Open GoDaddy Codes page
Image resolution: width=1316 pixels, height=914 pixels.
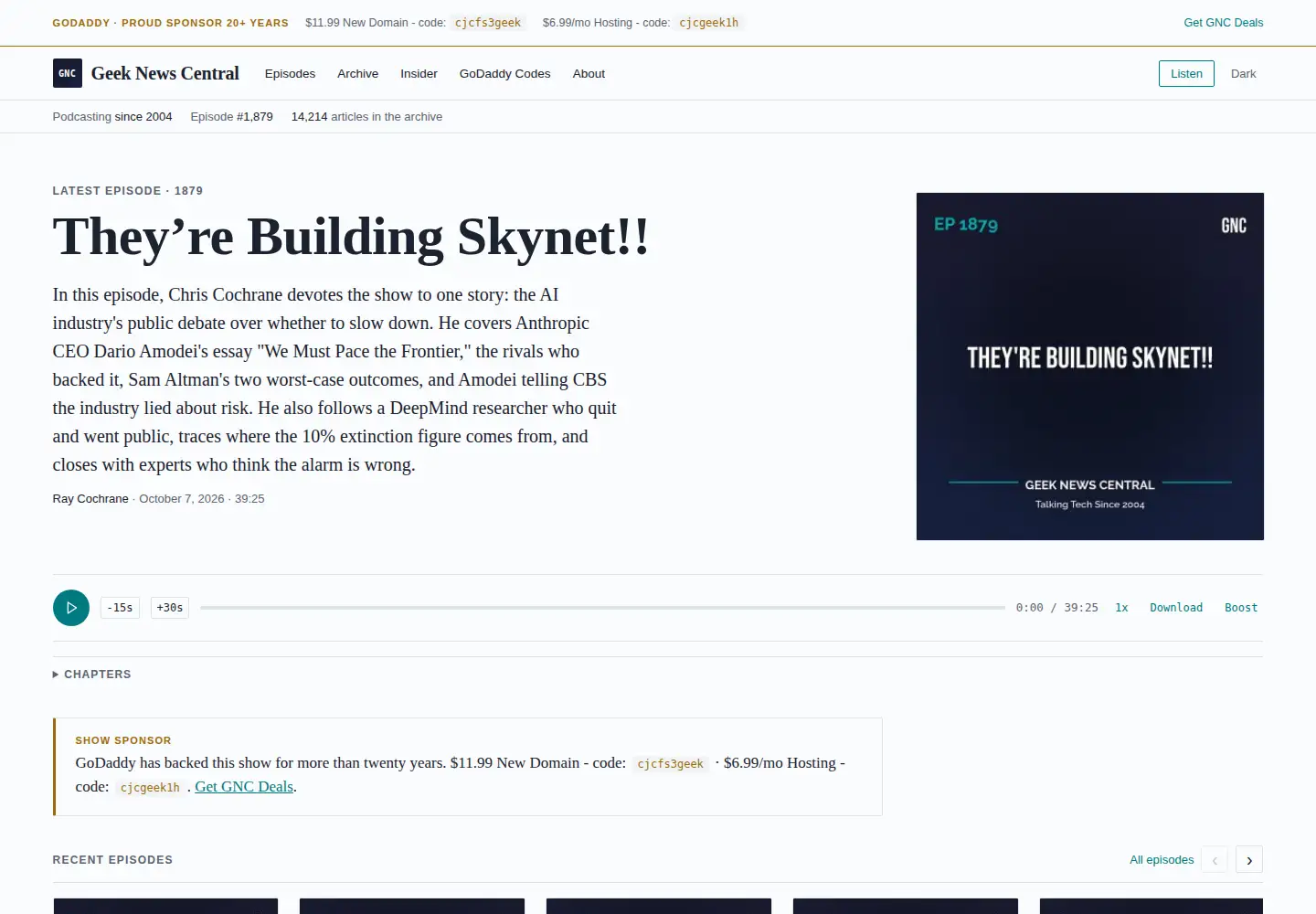point(504,74)
